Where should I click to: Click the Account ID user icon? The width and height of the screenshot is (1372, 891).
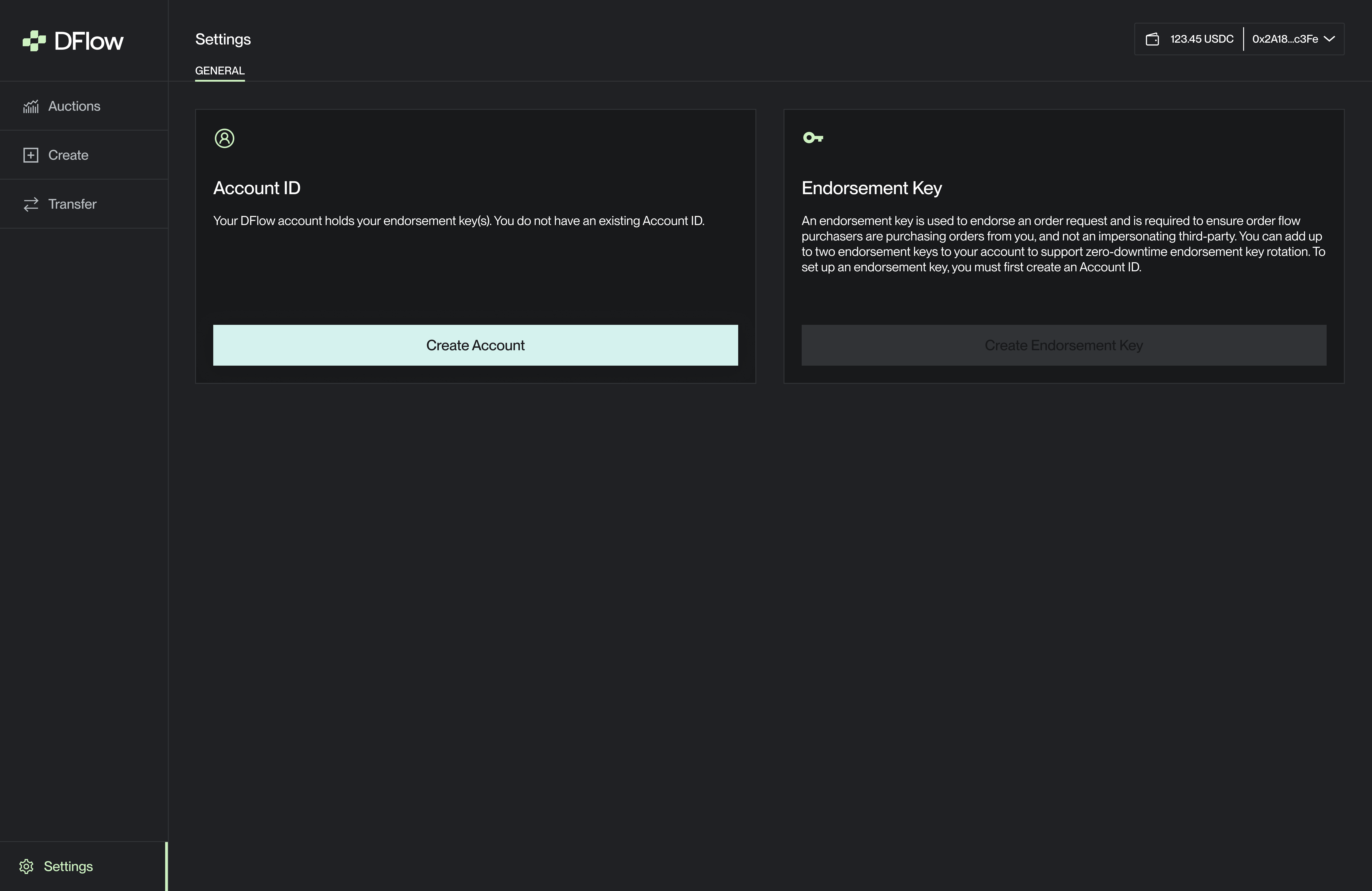tap(224, 138)
